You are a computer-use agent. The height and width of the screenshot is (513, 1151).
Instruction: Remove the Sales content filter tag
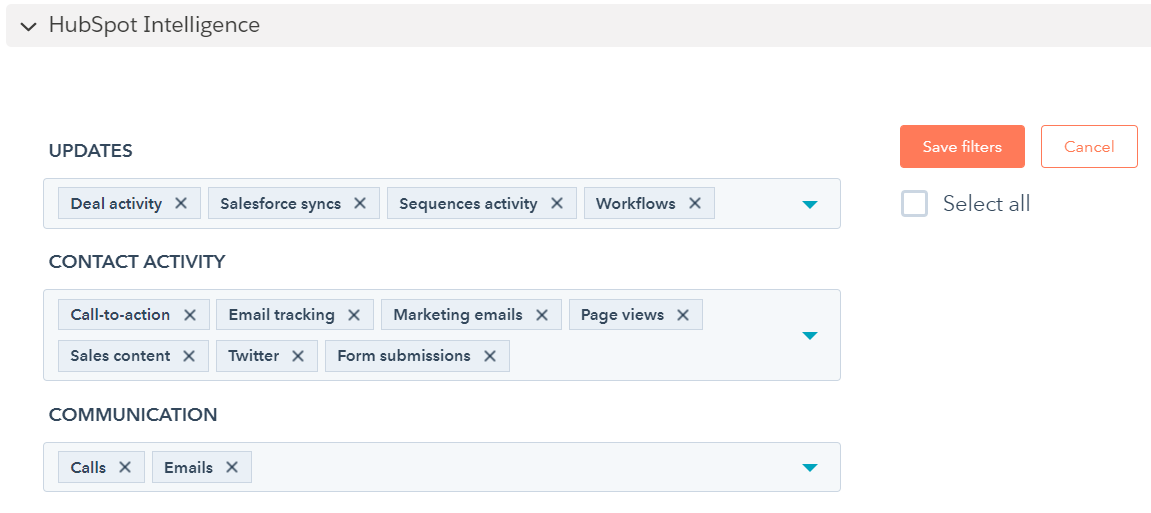click(189, 356)
